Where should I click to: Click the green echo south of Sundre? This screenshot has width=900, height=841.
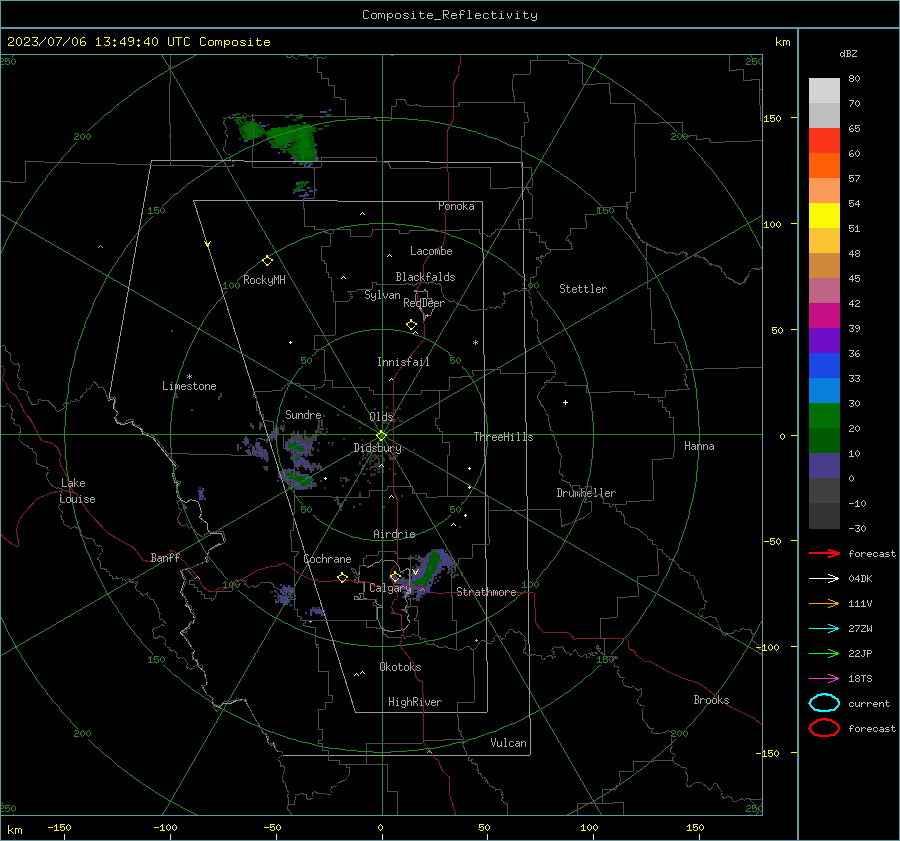point(297,477)
